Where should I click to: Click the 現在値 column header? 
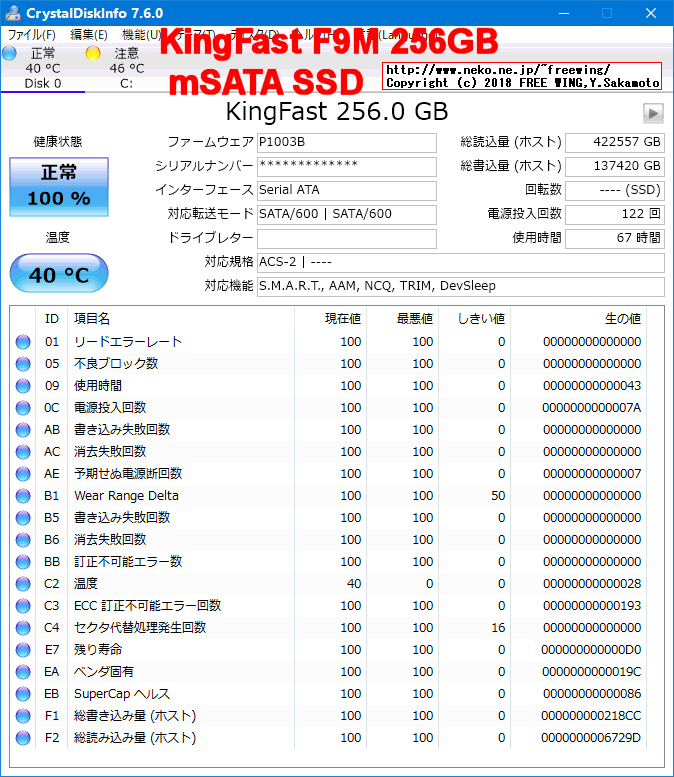pyautogui.click(x=331, y=319)
